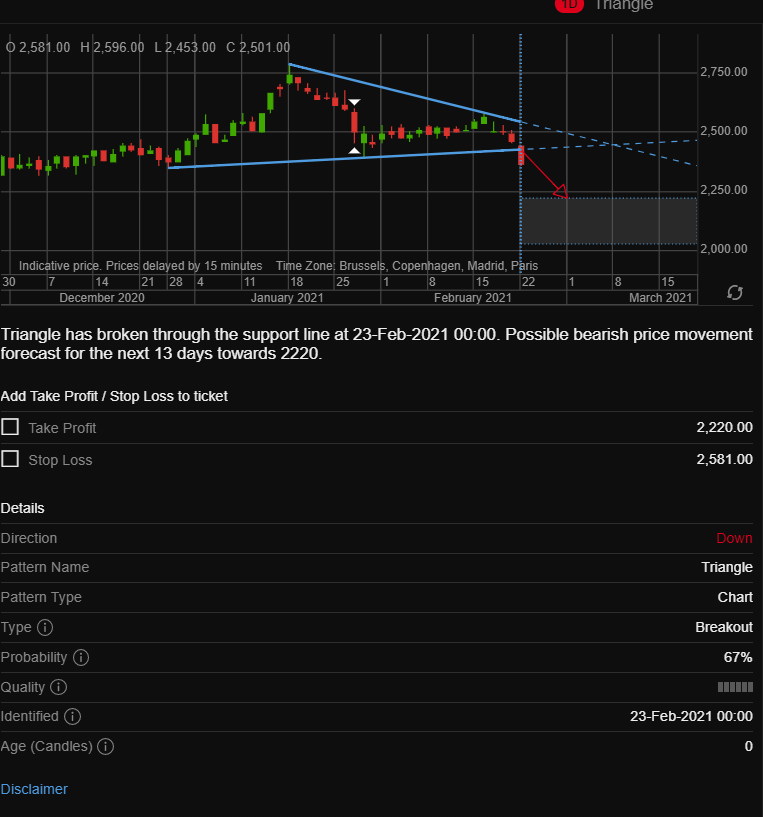Click the 2,750.00 price axis label
Screen dimensions: 763x817
pyautogui.click(x=724, y=72)
